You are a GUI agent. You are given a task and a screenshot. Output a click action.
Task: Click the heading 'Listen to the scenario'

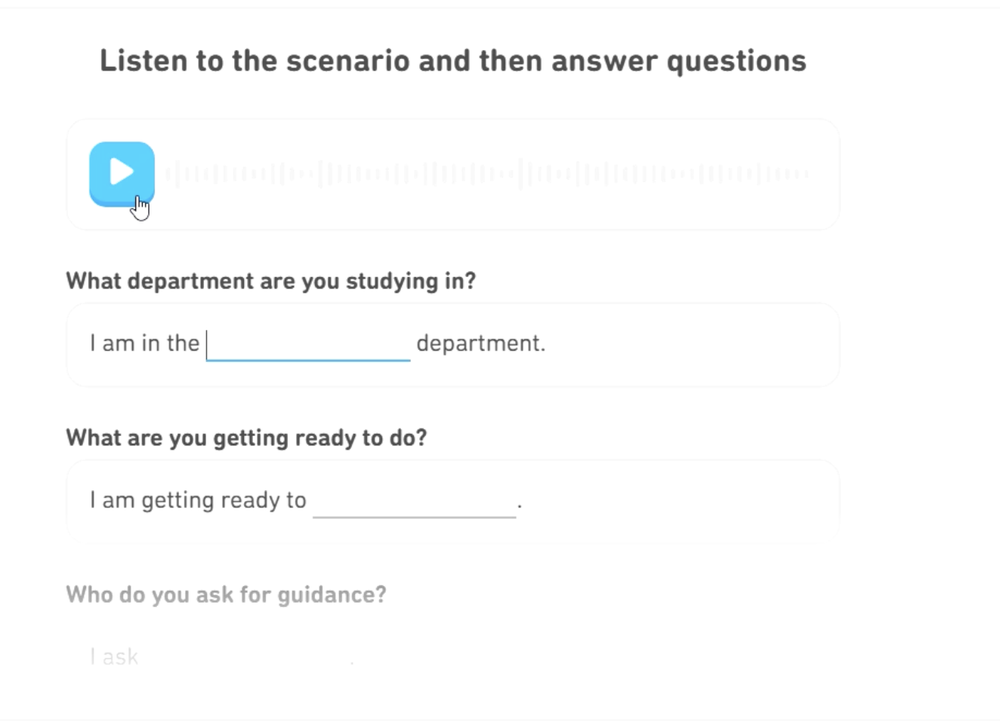(x=451, y=61)
